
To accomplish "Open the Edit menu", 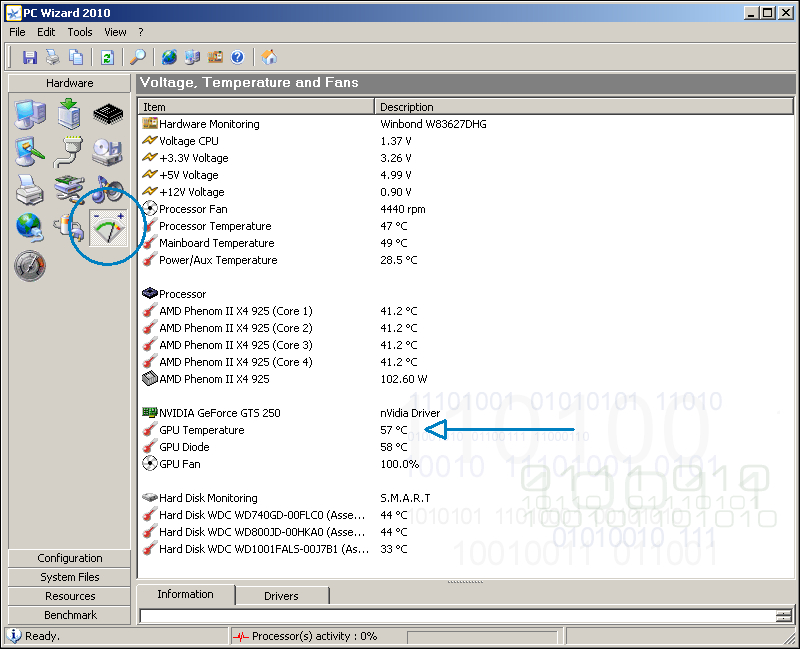I will pos(46,32).
